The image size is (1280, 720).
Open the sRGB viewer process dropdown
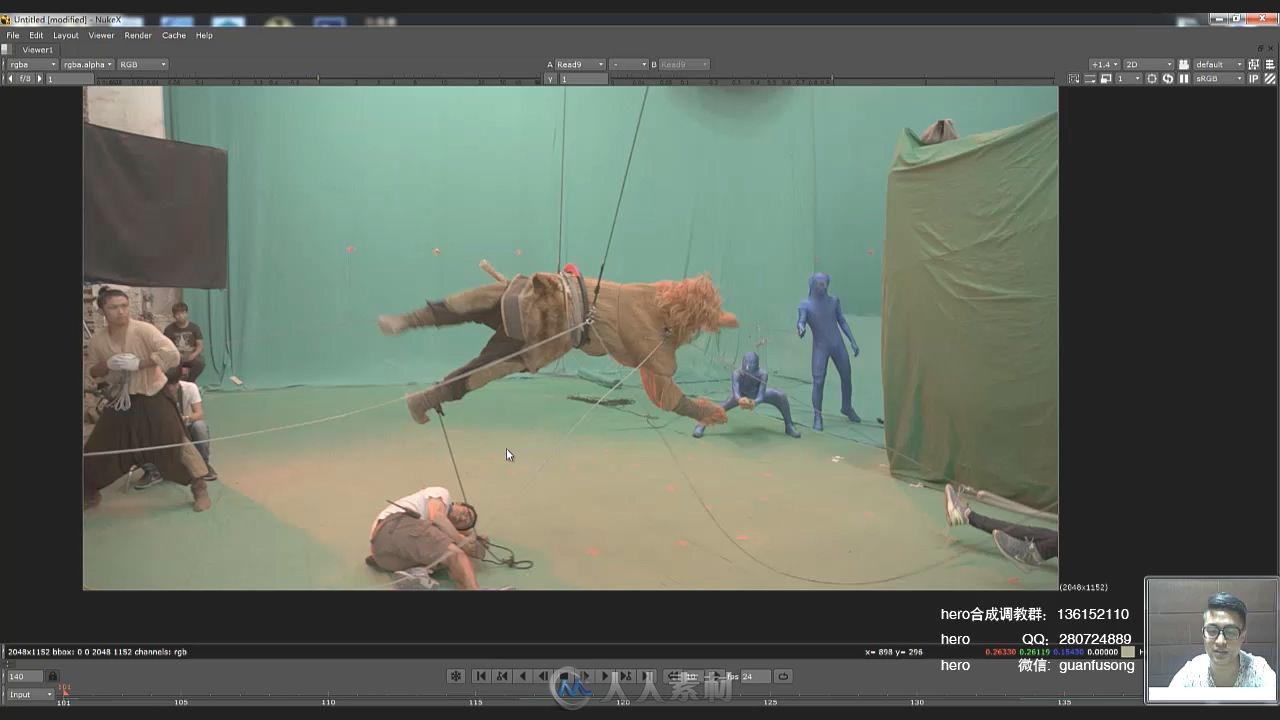click(x=1219, y=78)
